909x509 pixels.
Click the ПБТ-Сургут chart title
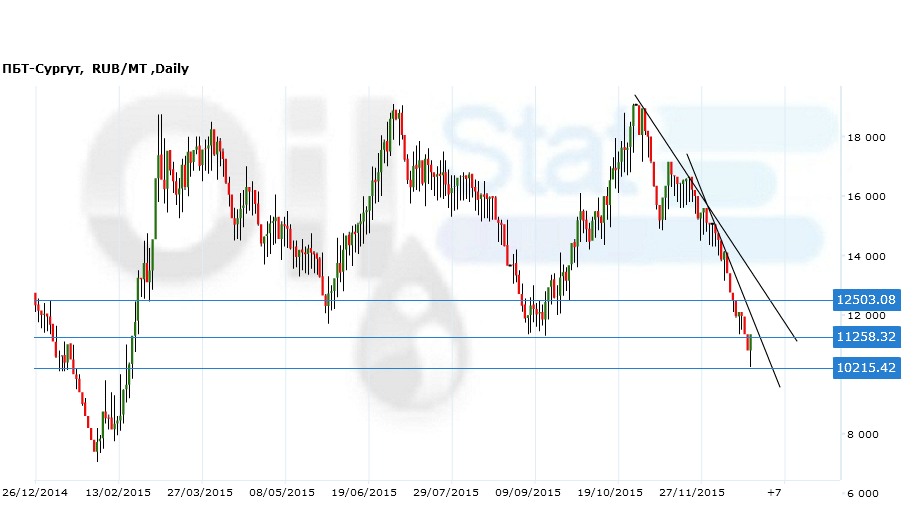(95, 69)
